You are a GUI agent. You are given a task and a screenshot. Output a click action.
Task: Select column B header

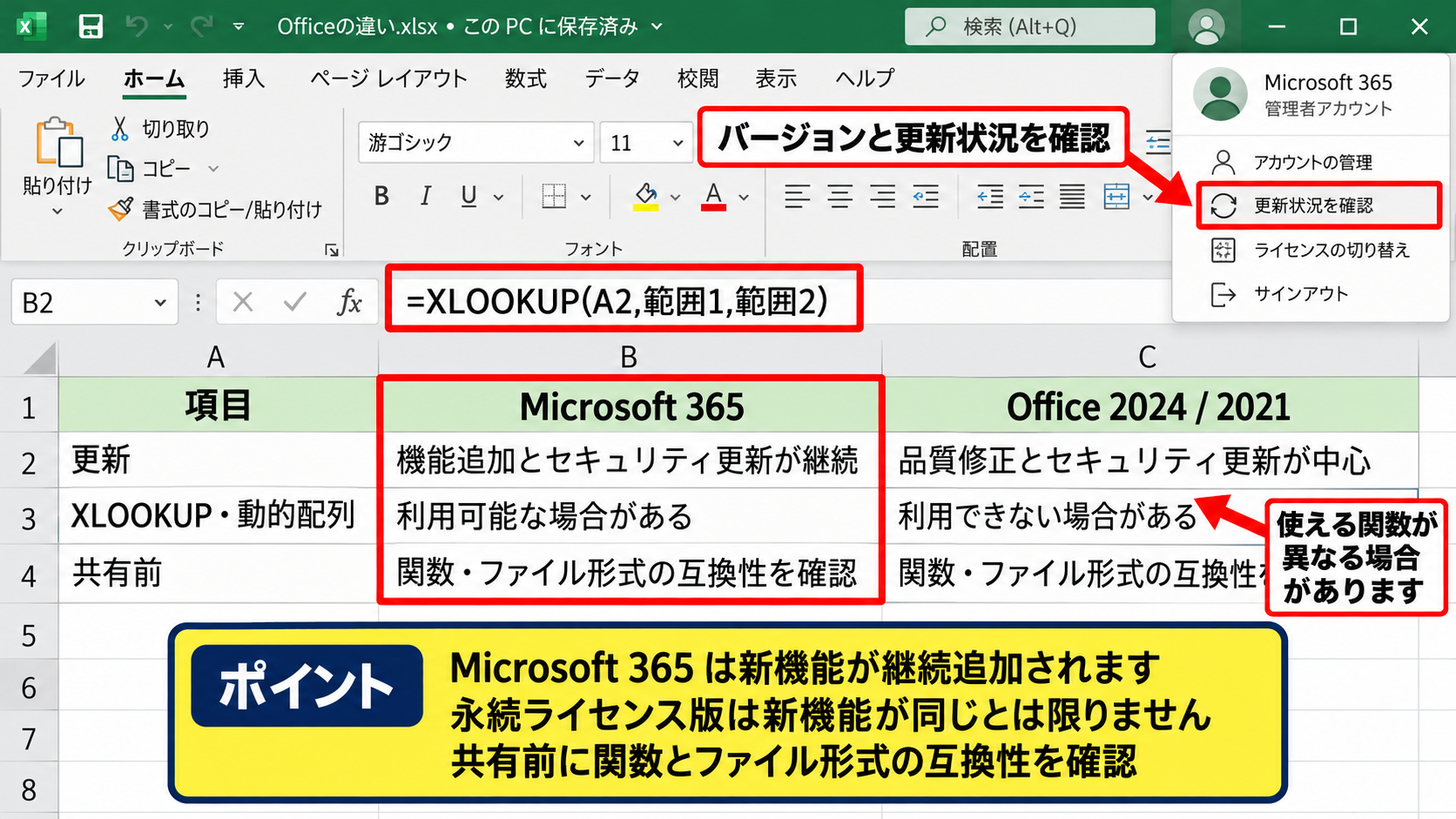(629, 357)
